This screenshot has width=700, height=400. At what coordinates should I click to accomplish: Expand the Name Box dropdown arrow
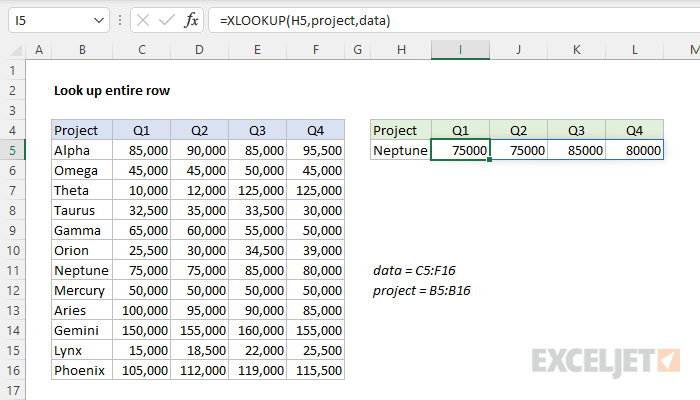pos(99,21)
